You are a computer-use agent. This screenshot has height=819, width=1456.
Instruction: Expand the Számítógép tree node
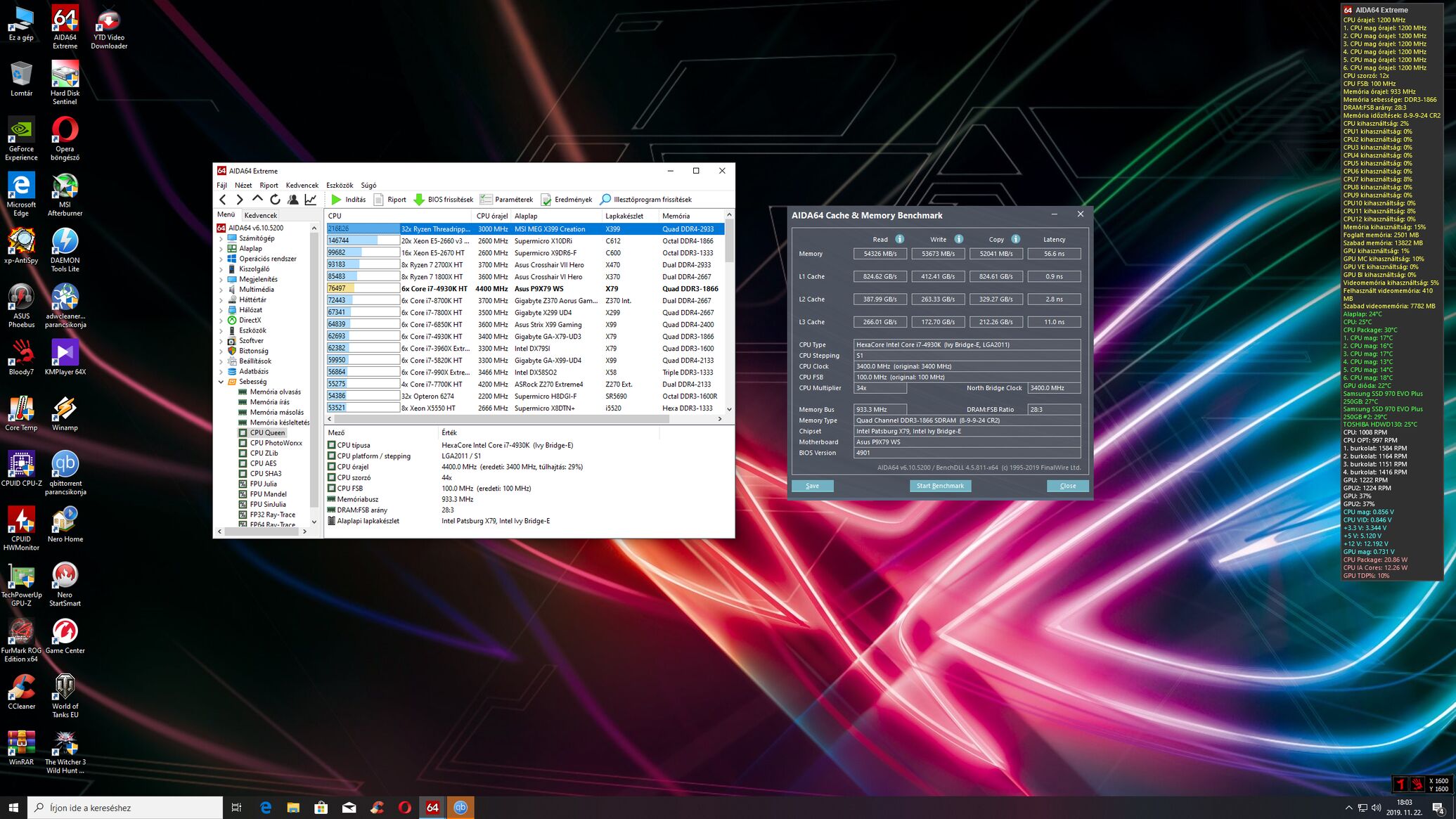coord(221,238)
